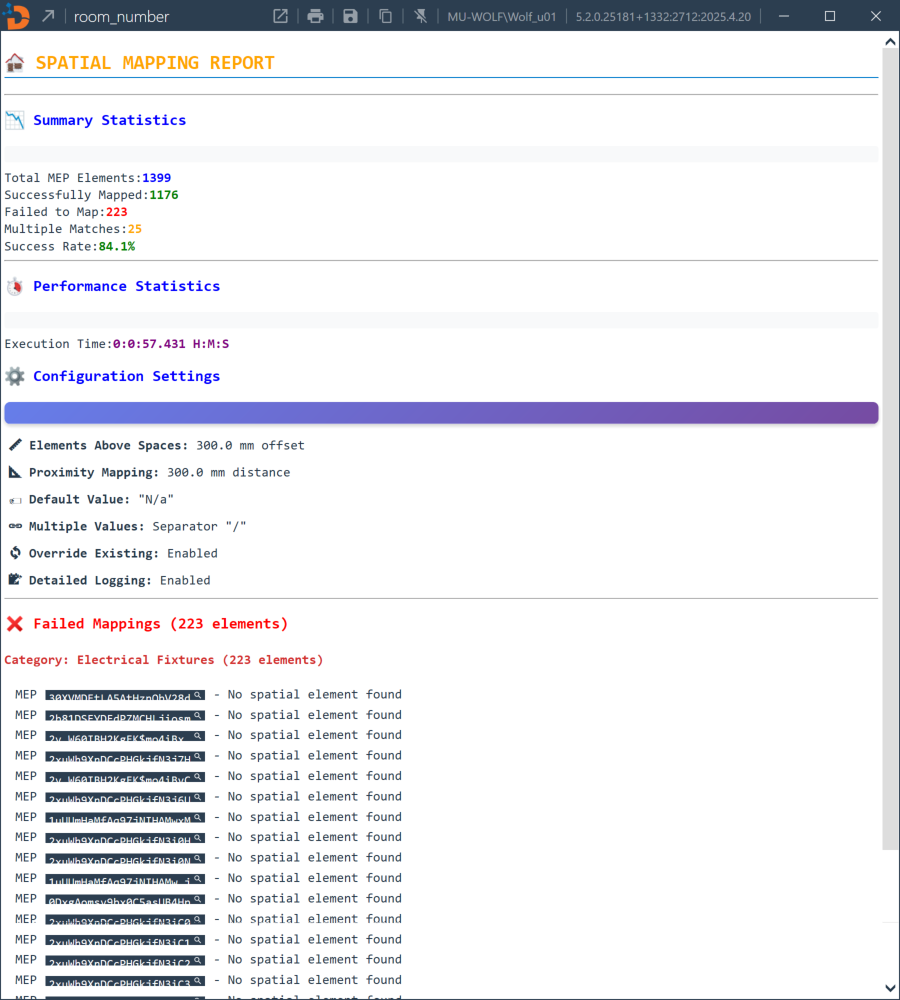Click magnifier on element 0DxgAomsy9bx0C5asUB4Hp

(x=198, y=899)
